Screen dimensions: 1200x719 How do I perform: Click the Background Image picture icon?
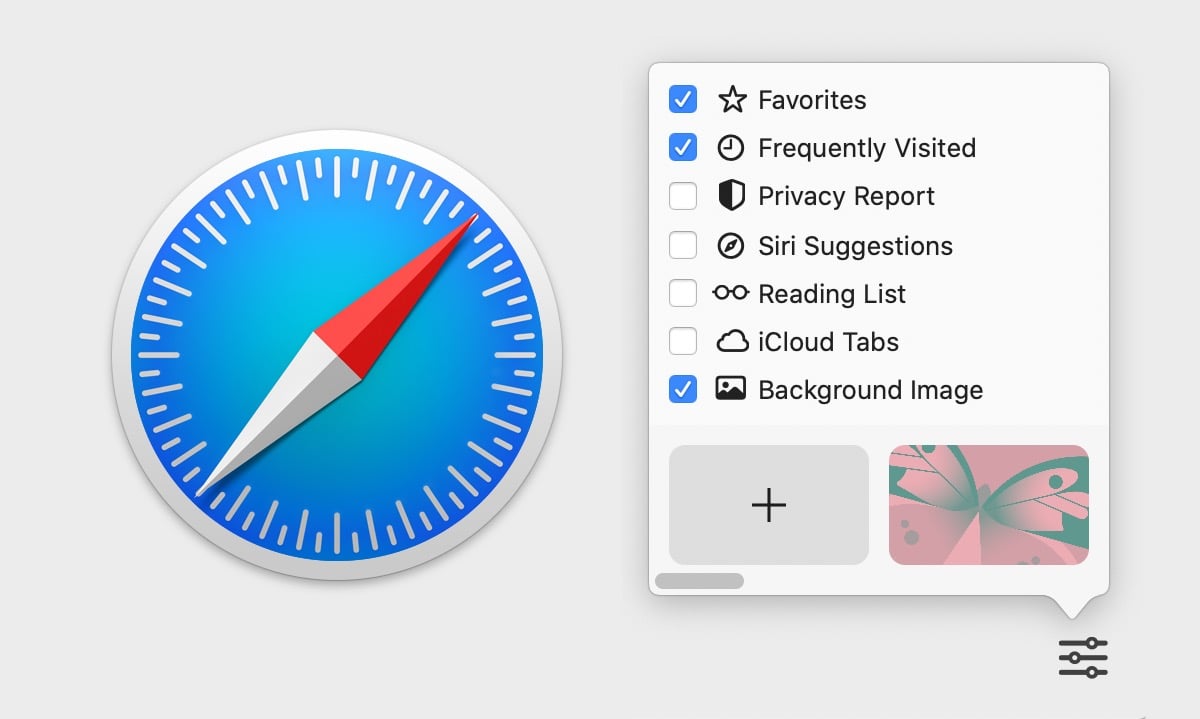pos(731,389)
